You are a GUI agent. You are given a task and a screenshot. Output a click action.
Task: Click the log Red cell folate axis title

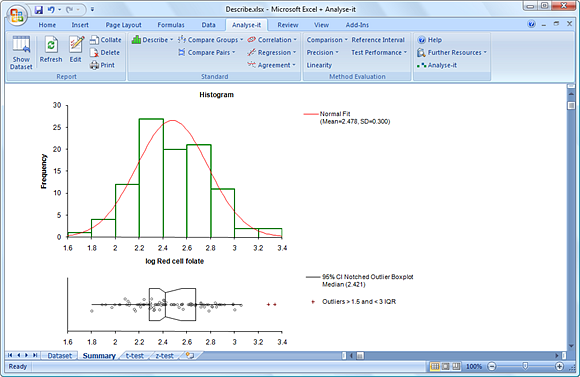coord(175,261)
